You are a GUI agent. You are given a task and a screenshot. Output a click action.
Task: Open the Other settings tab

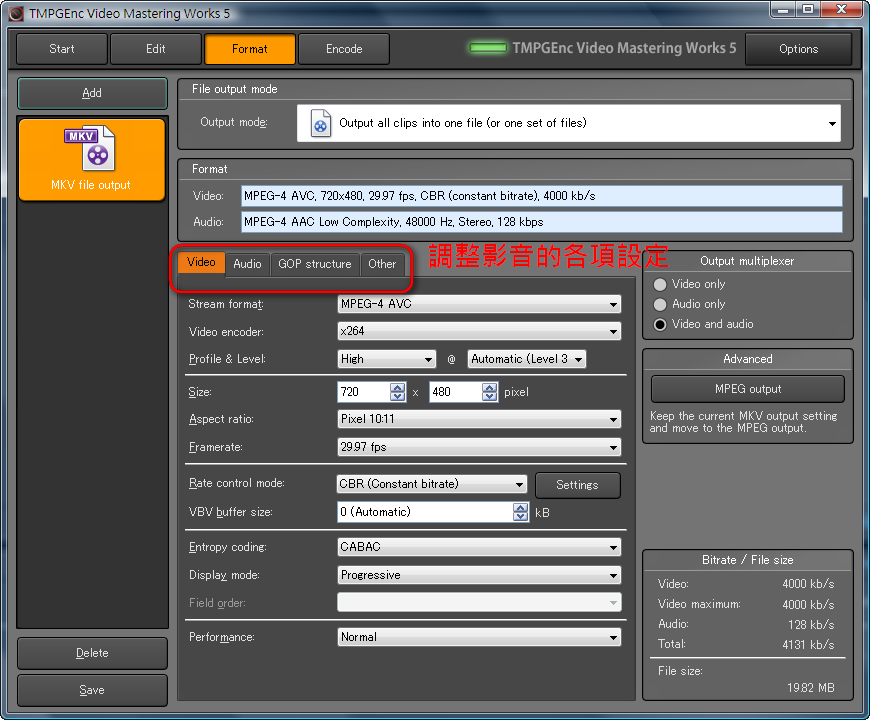click(x=382, y=264)
